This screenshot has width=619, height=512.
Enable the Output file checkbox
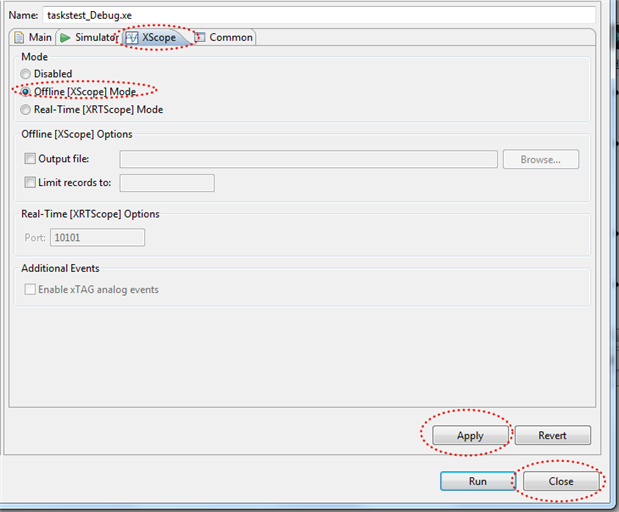click(30, 159)
